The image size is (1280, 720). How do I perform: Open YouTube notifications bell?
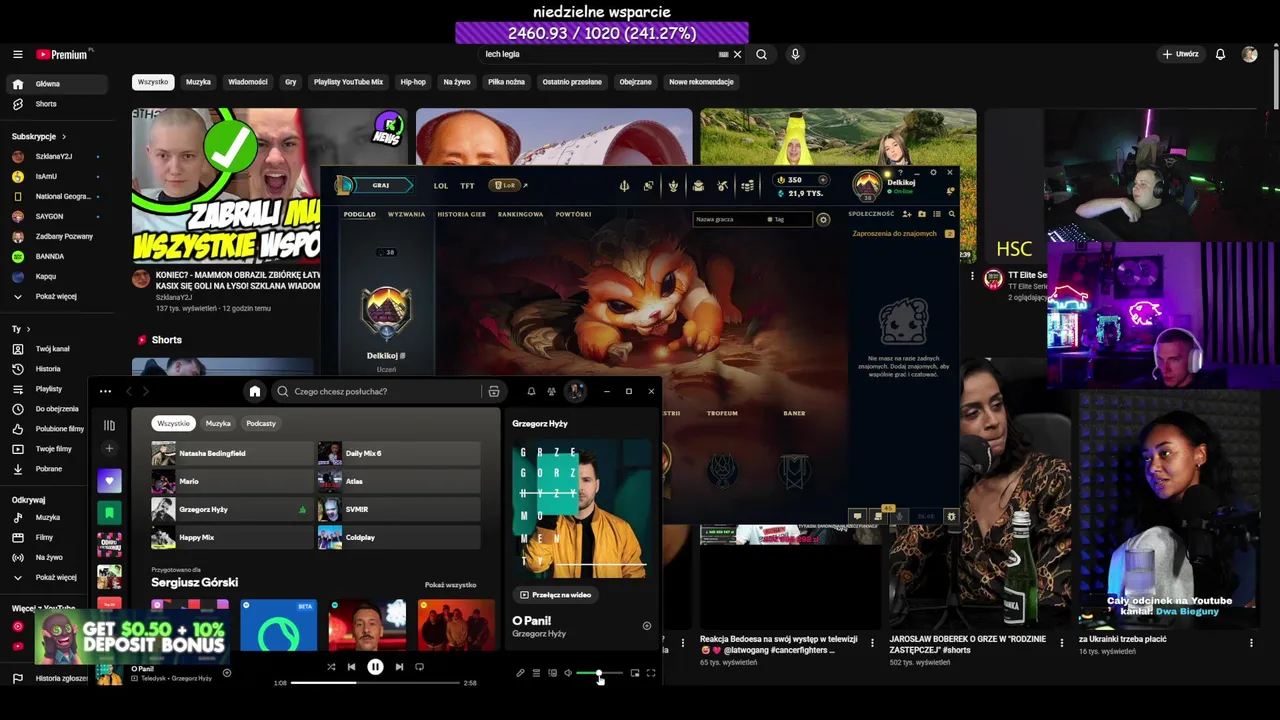[1220, 54]
